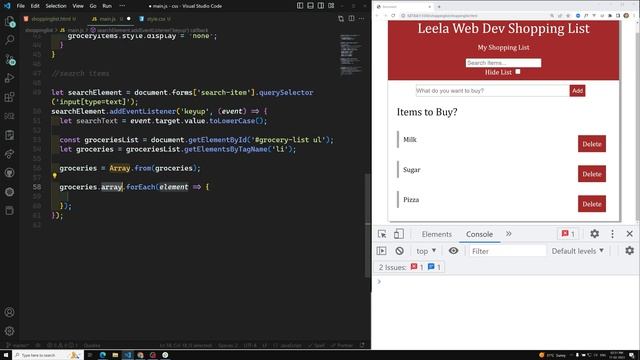Open the Extensions view
This screenshot has width=640, height=360.
pyautogui.click(x=9, y=97)
